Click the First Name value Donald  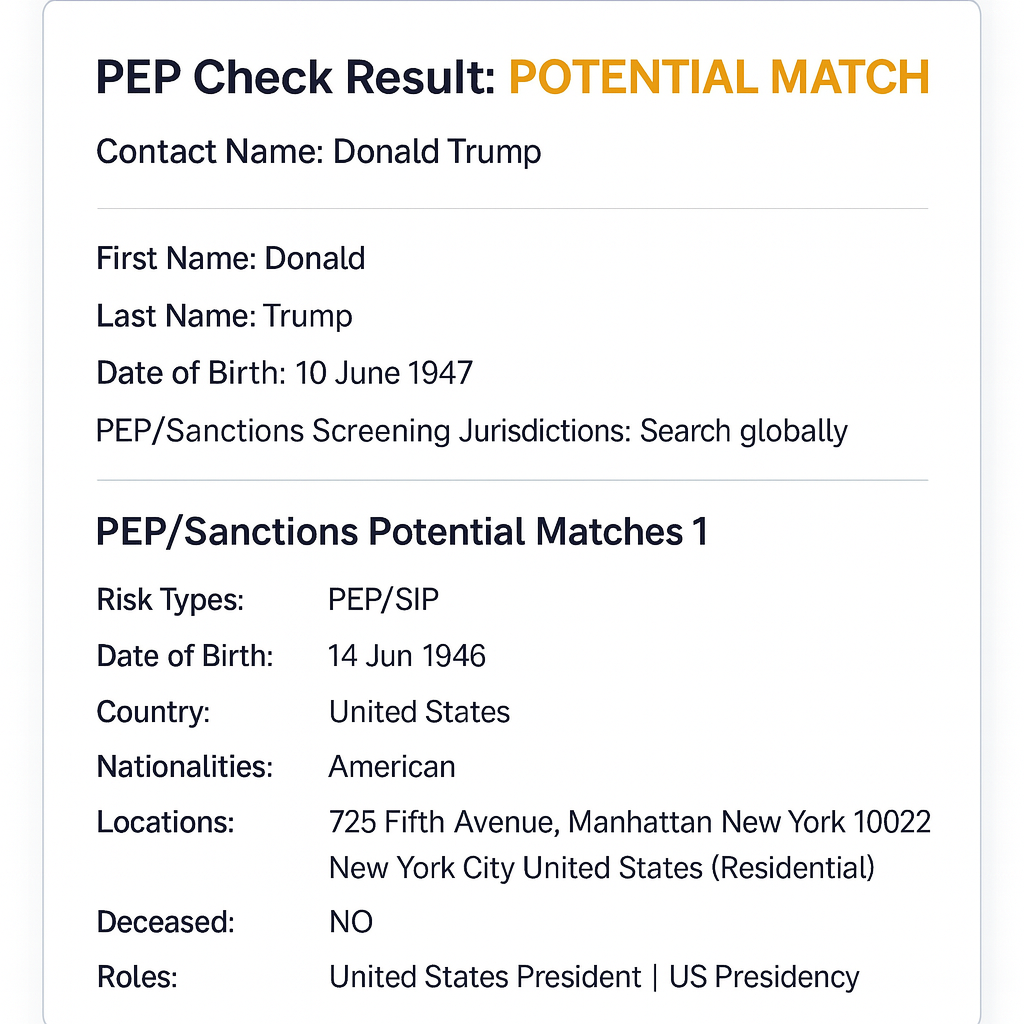[x=314, y=258]
